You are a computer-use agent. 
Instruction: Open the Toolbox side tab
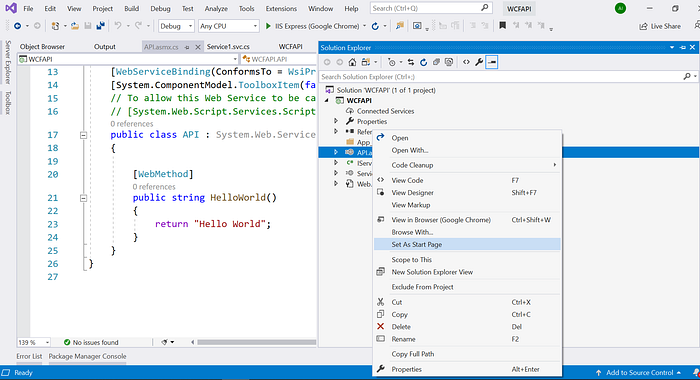pyautogui.click(x=8, y=103)
